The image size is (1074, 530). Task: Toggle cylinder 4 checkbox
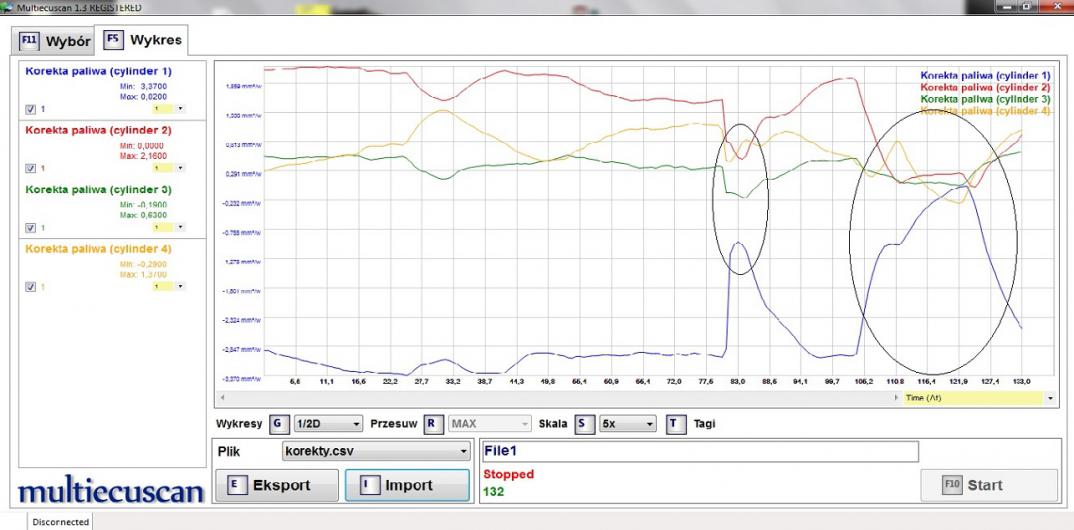[x=30, y=288]
